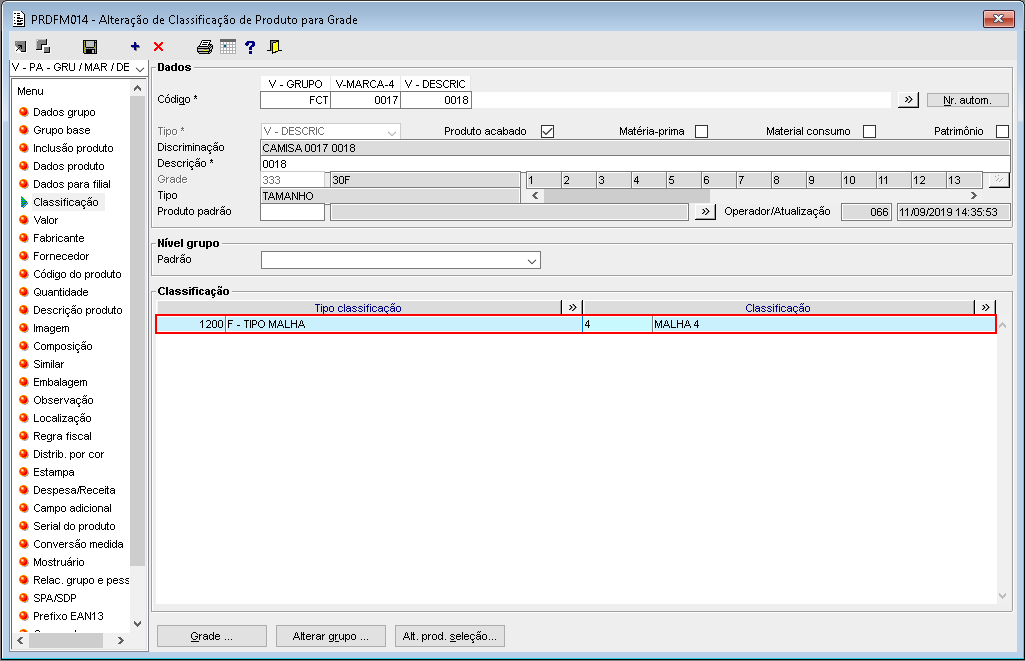1025x661 pixels.
Task: Click orange bullet icon beside Fabricante
Action: (24, 238)
